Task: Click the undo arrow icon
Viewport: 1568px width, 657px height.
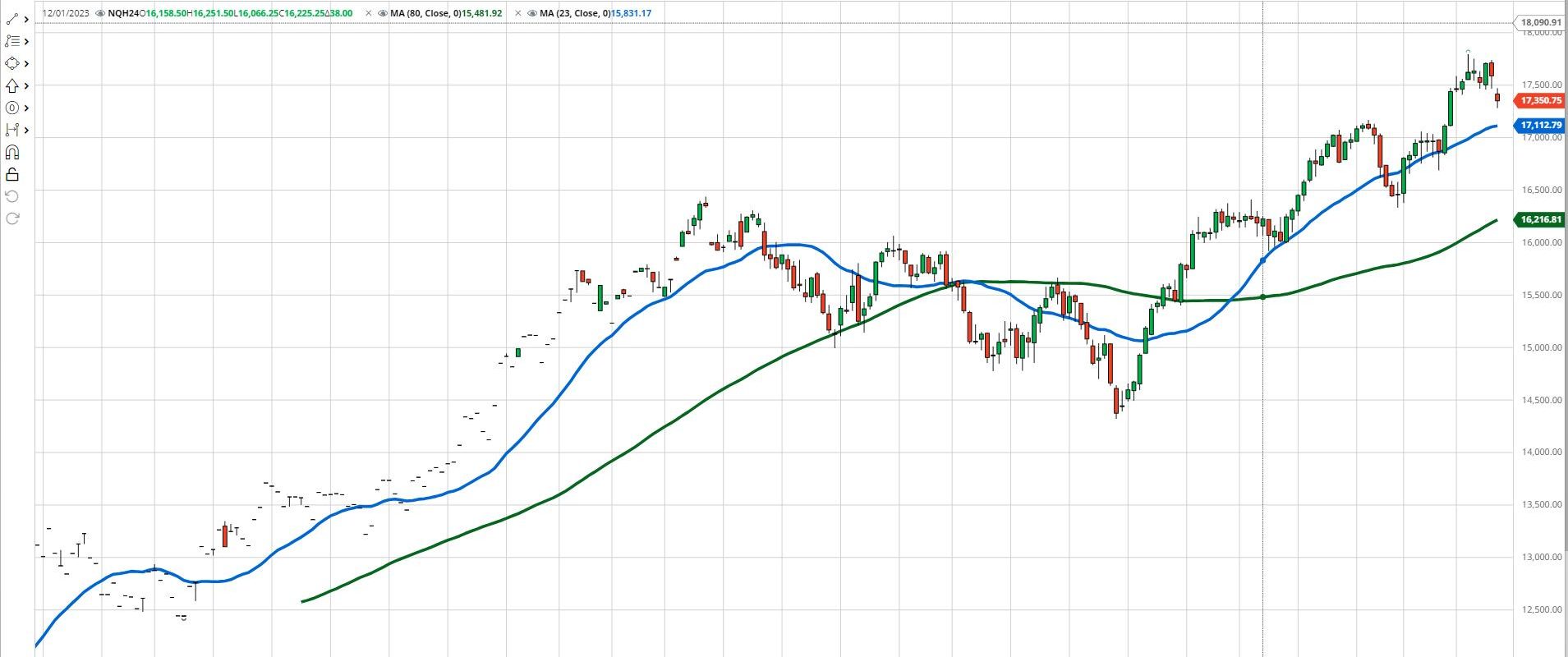Action: tap(11, 195)
